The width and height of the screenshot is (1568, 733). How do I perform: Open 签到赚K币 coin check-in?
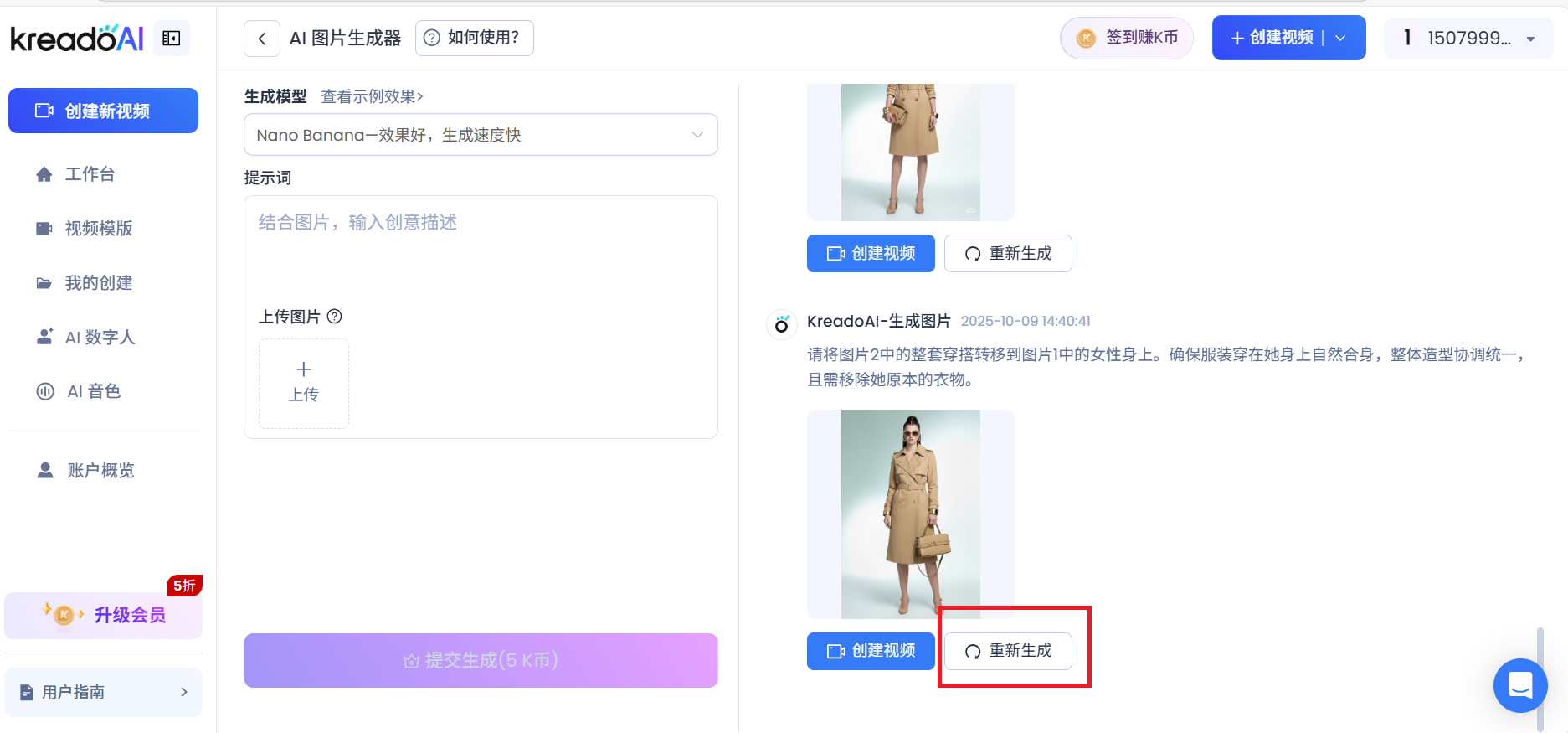[1127, 39]
